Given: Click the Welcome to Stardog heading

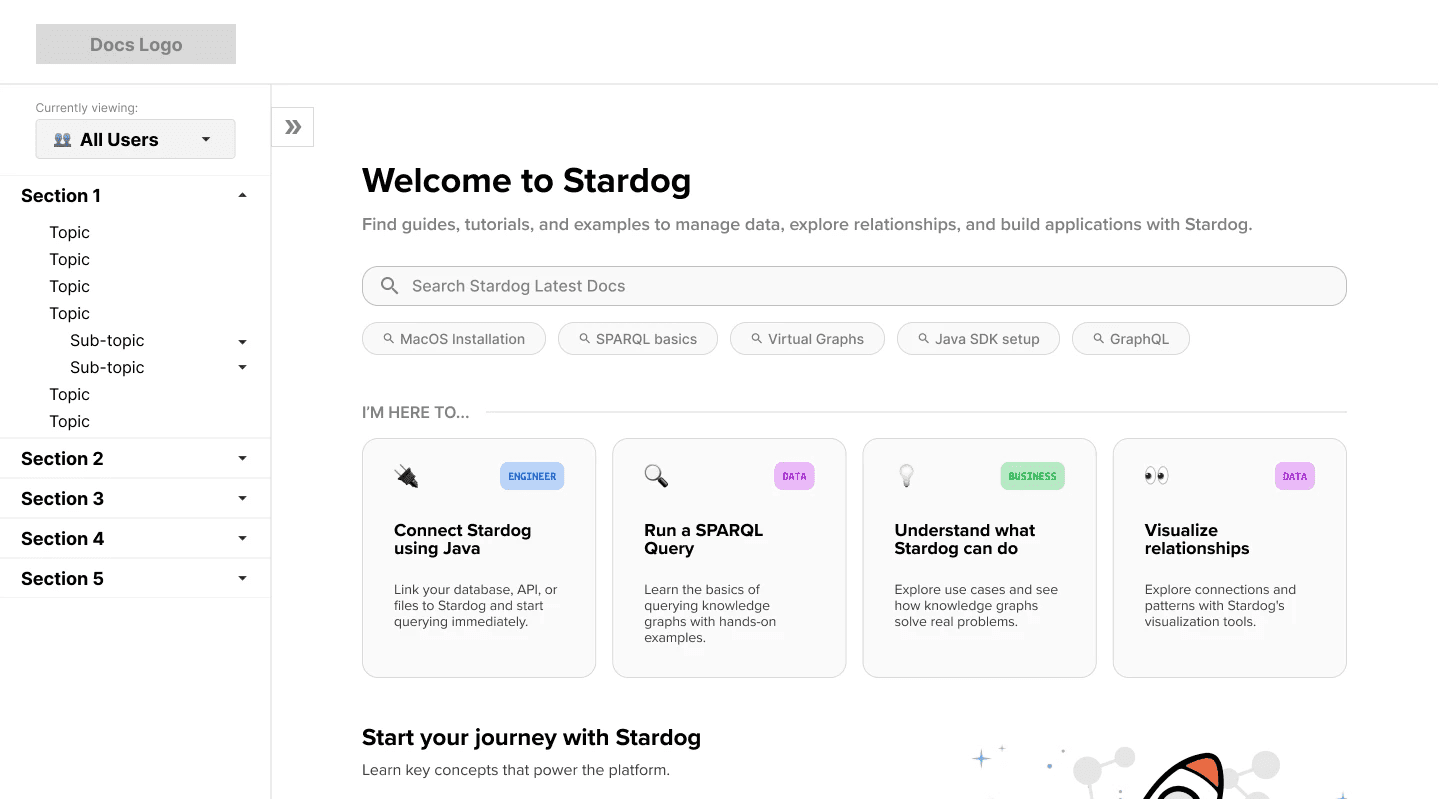Looking at the screenshot, I should pyautogui.click(x=526, y=181).
